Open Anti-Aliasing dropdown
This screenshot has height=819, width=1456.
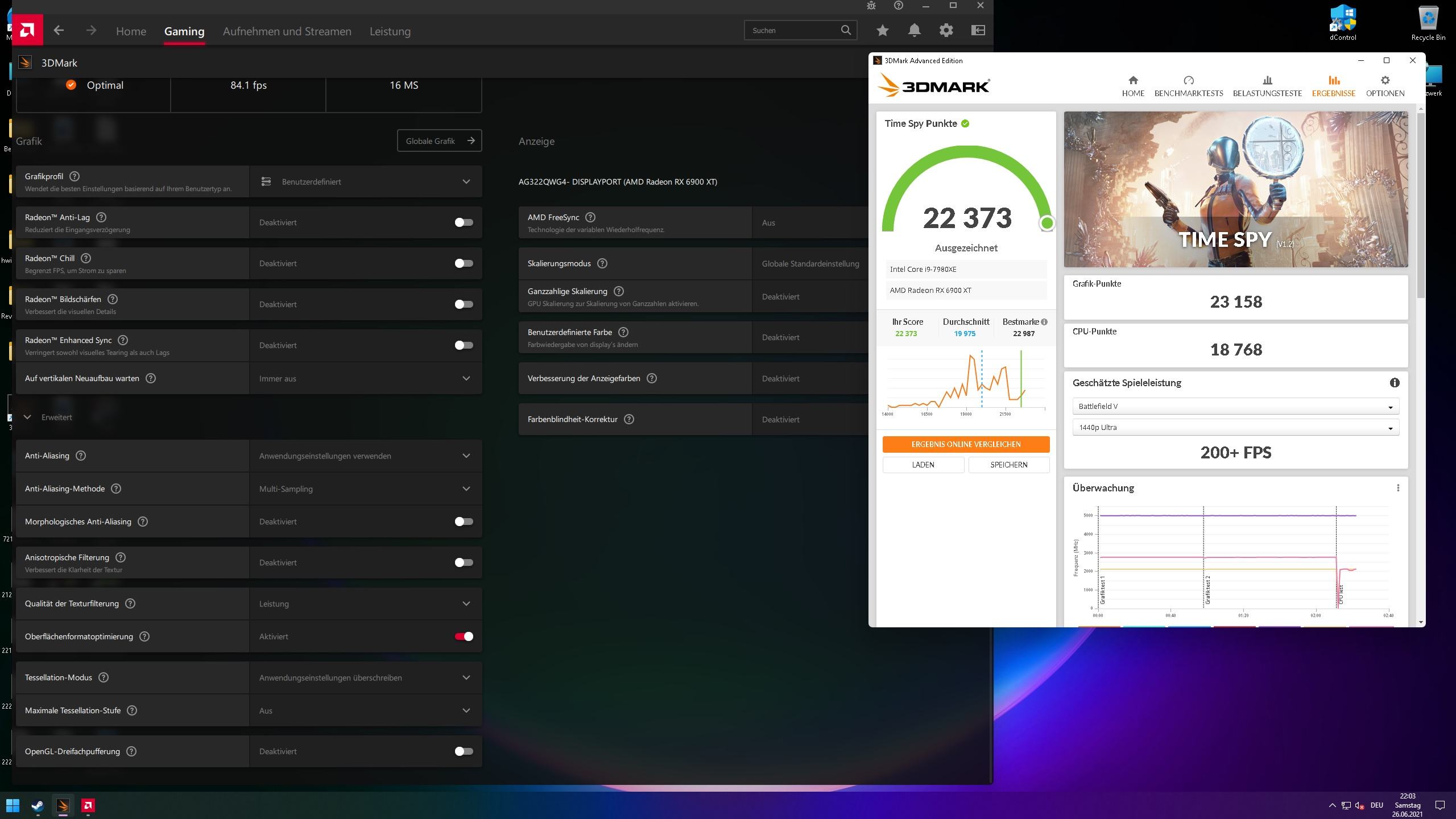click(x=366, y=456)
